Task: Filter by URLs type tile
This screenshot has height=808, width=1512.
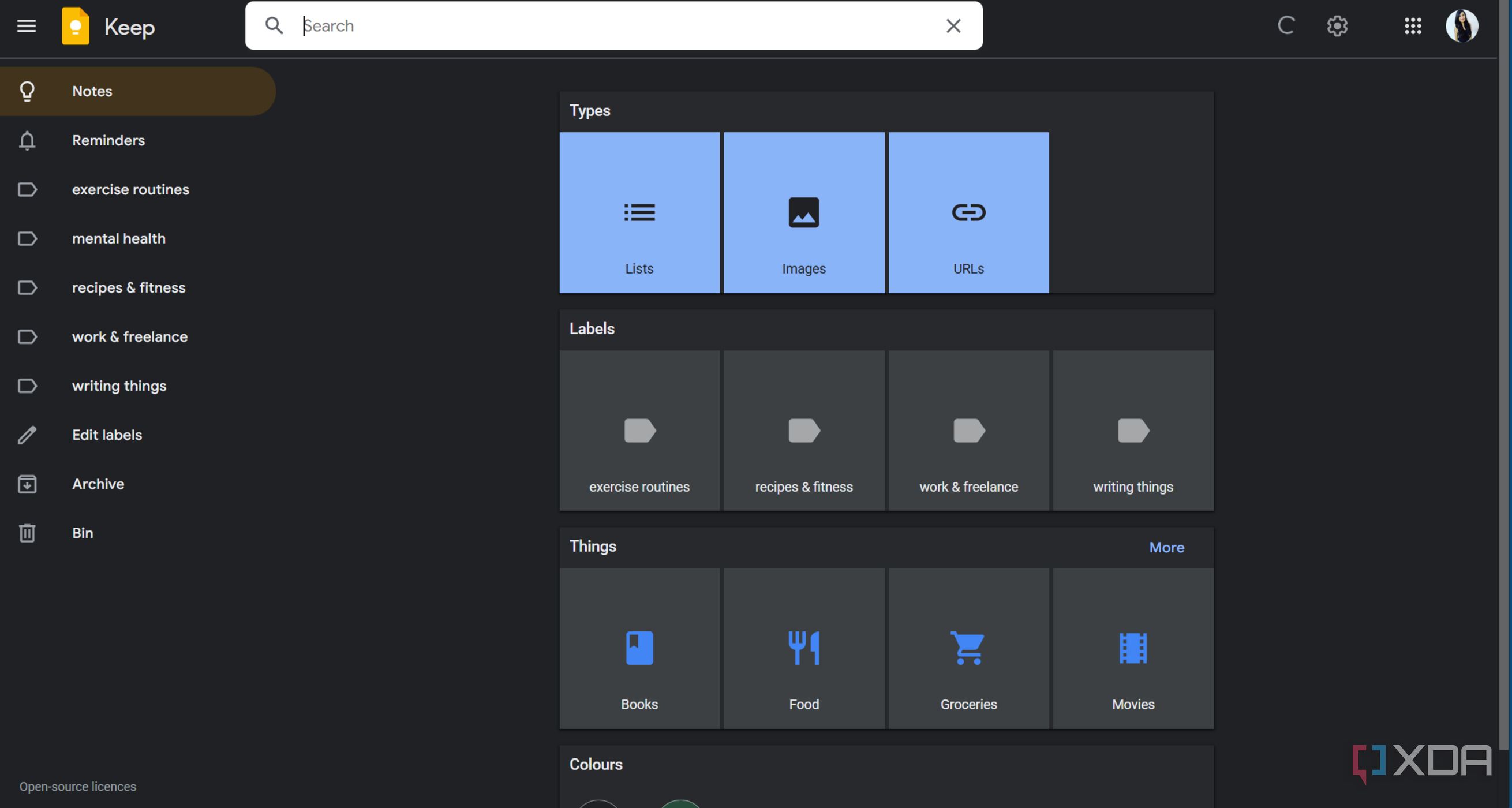Action: pyautogui.click(x=968, y=212)
